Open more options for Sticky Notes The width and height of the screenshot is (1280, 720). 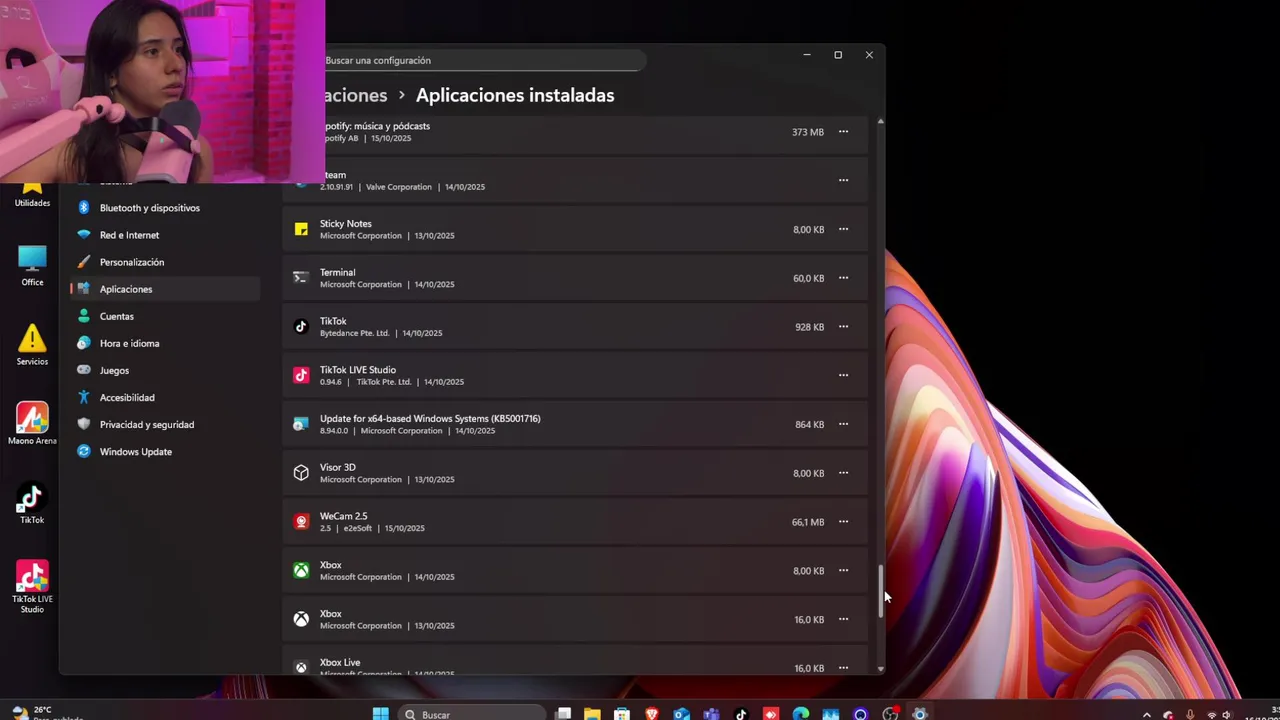[x=843, y=229]
